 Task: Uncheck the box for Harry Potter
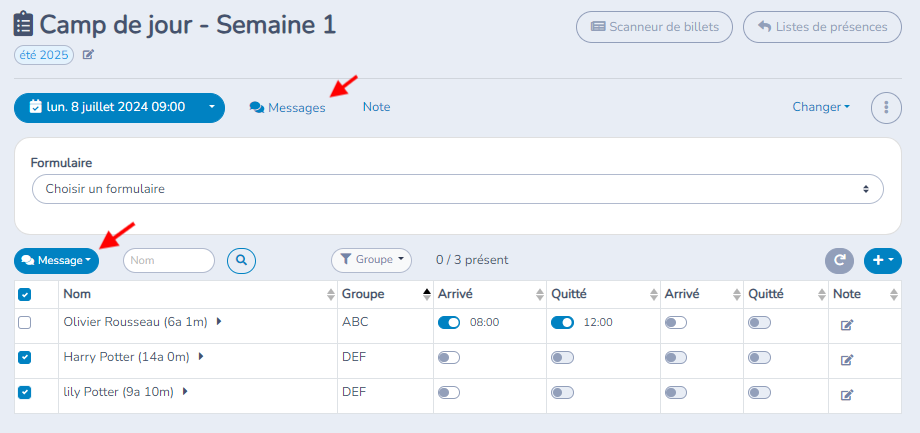click(x=24, y=357)
